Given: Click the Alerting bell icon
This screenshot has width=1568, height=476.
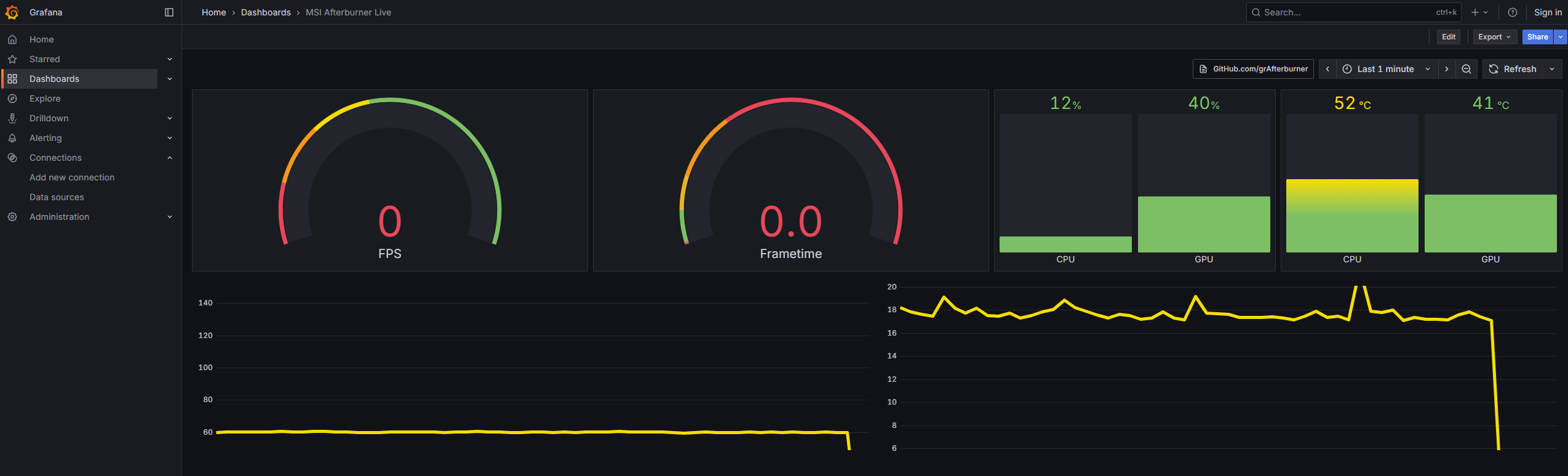Looking at the screenshot, I should [x=12, y=138].
